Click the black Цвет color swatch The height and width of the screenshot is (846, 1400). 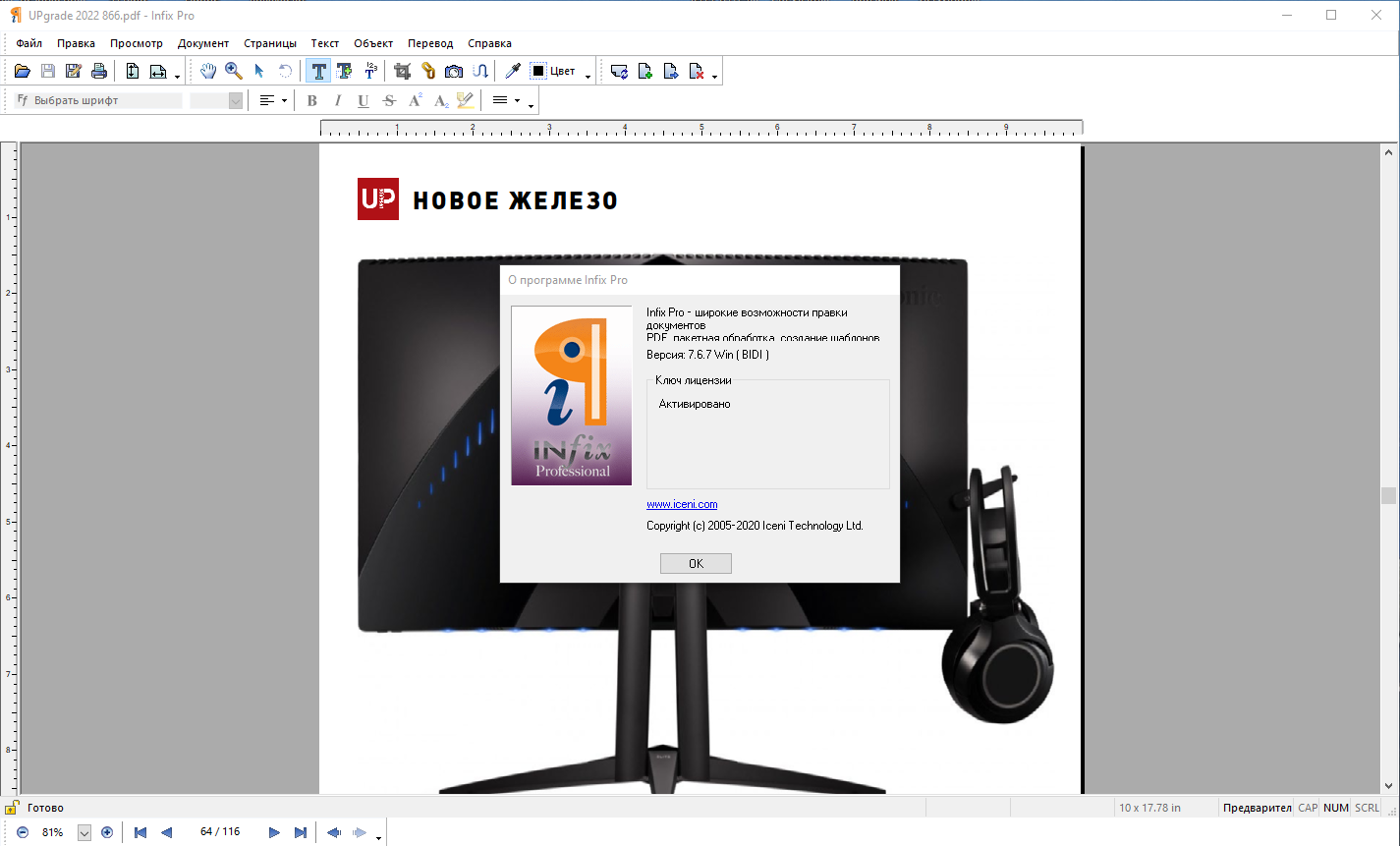[538, 71]
